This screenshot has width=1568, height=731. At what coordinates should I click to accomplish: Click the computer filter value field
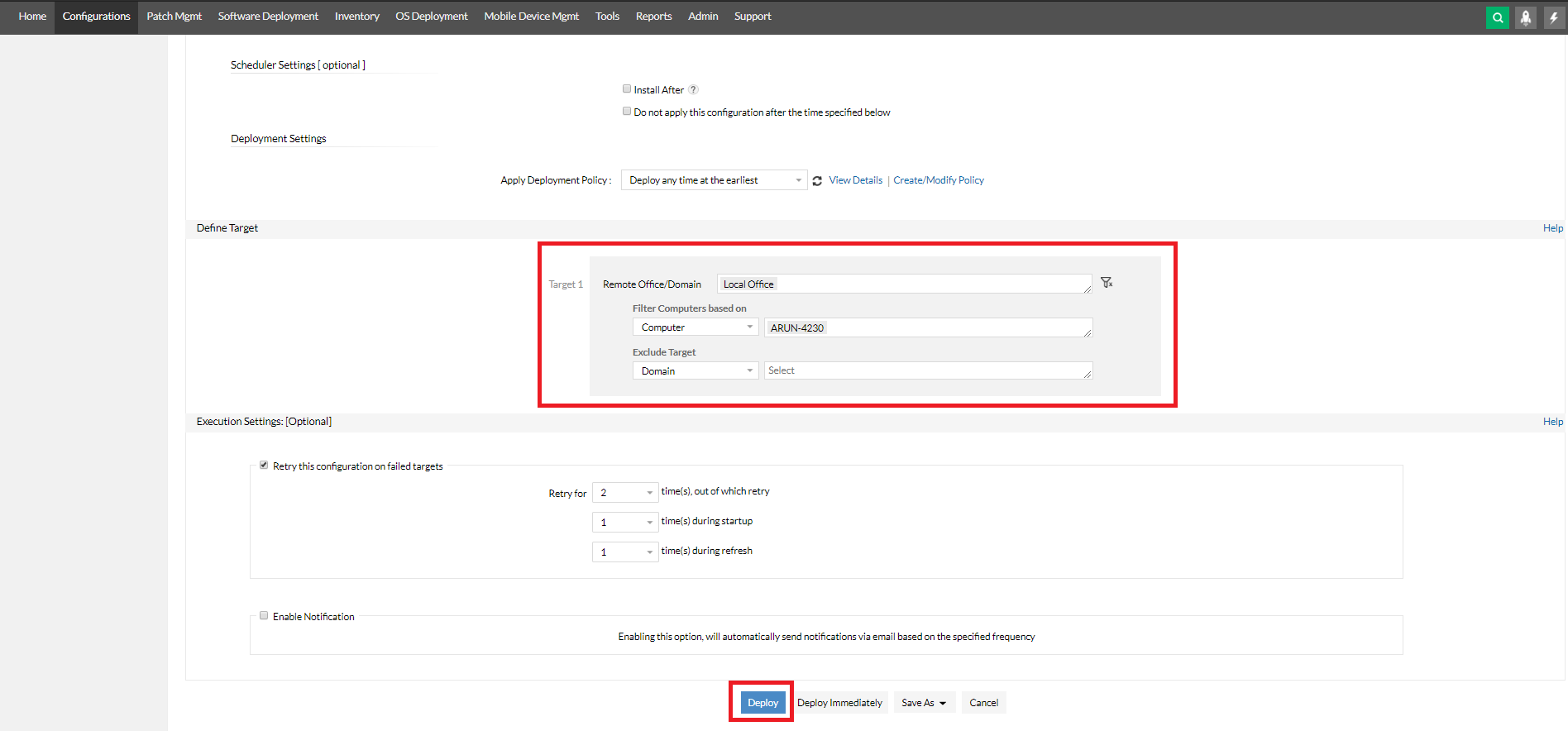[x=929, y=327]
